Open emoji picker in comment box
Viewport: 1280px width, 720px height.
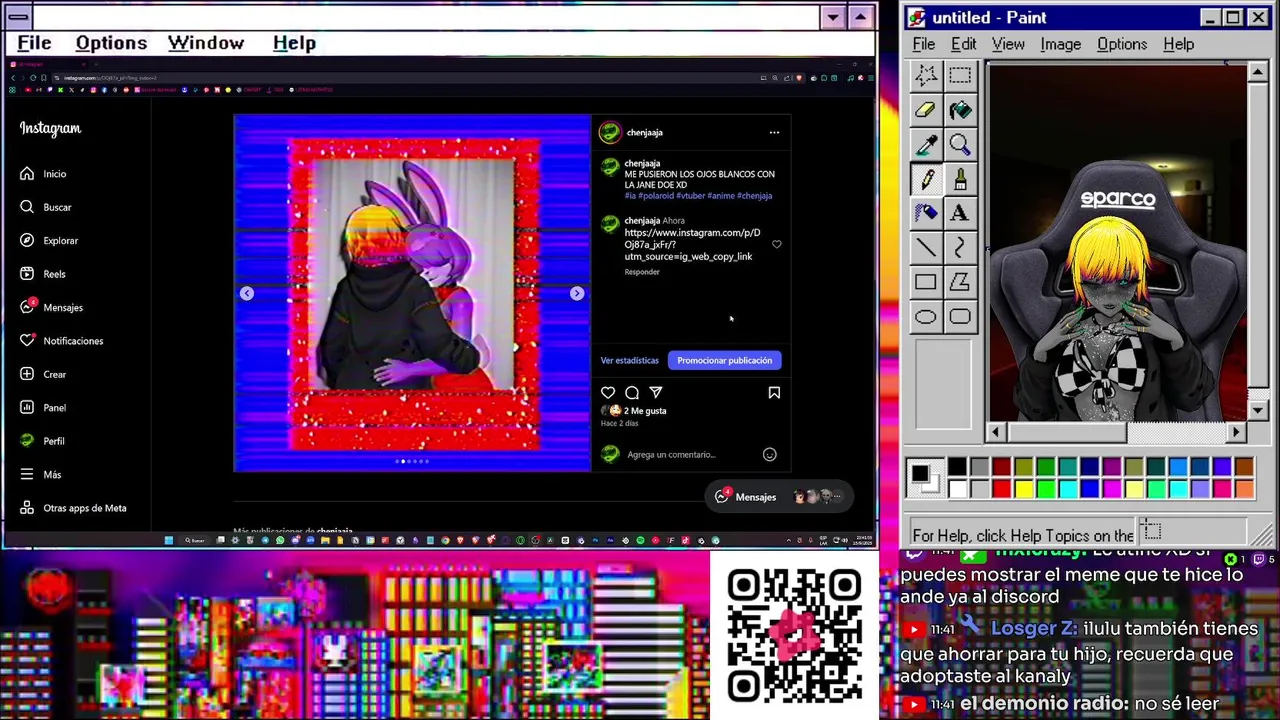[770, 455]
